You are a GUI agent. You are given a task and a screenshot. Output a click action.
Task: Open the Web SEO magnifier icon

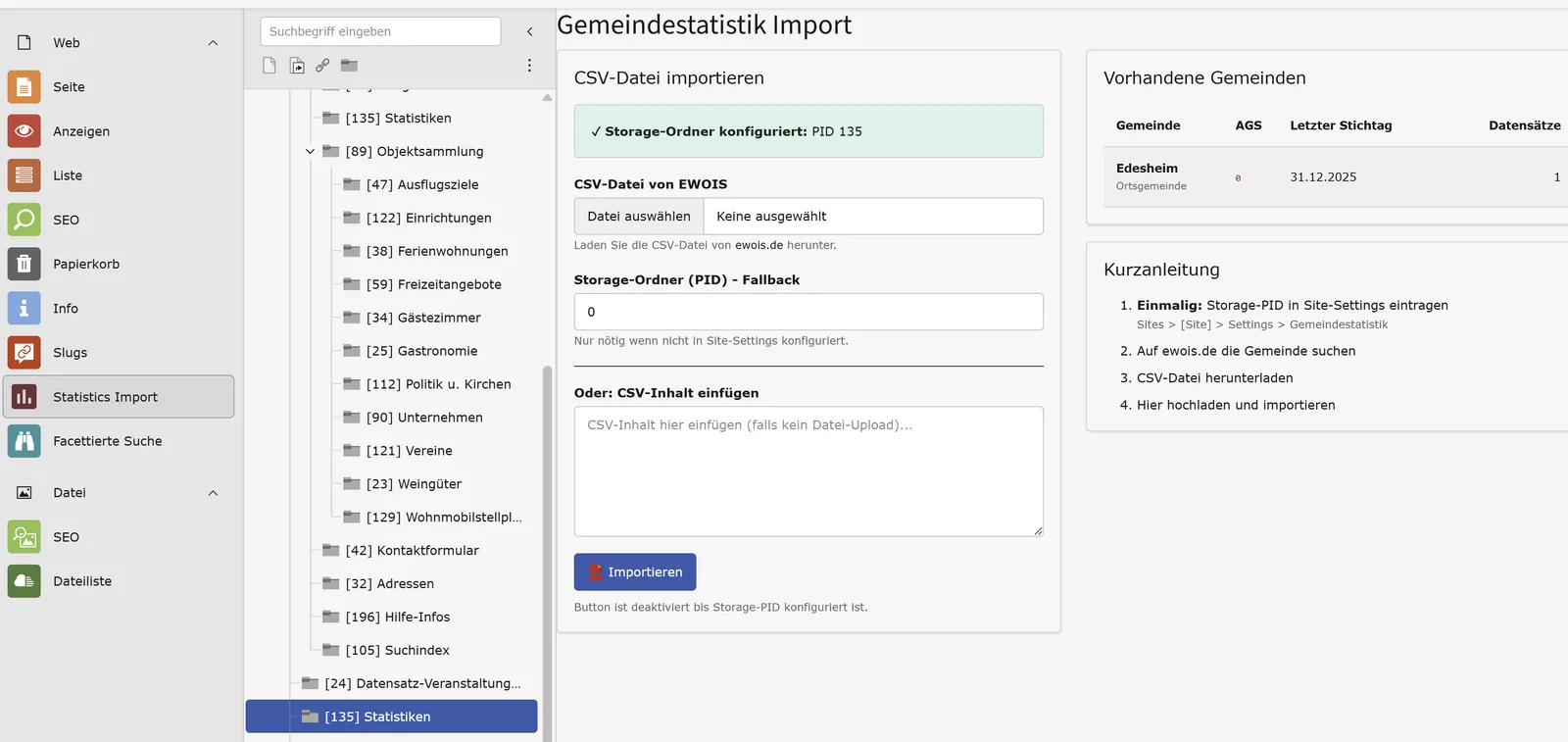tap(24, 220)
